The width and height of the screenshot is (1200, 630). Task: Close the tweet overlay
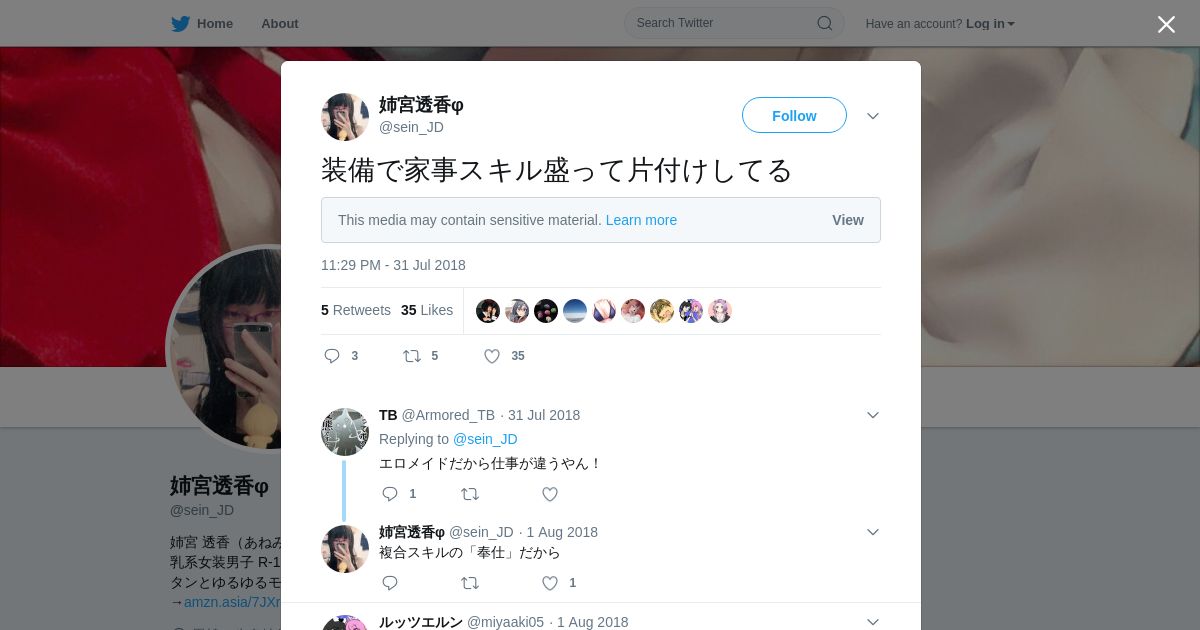1166,24
